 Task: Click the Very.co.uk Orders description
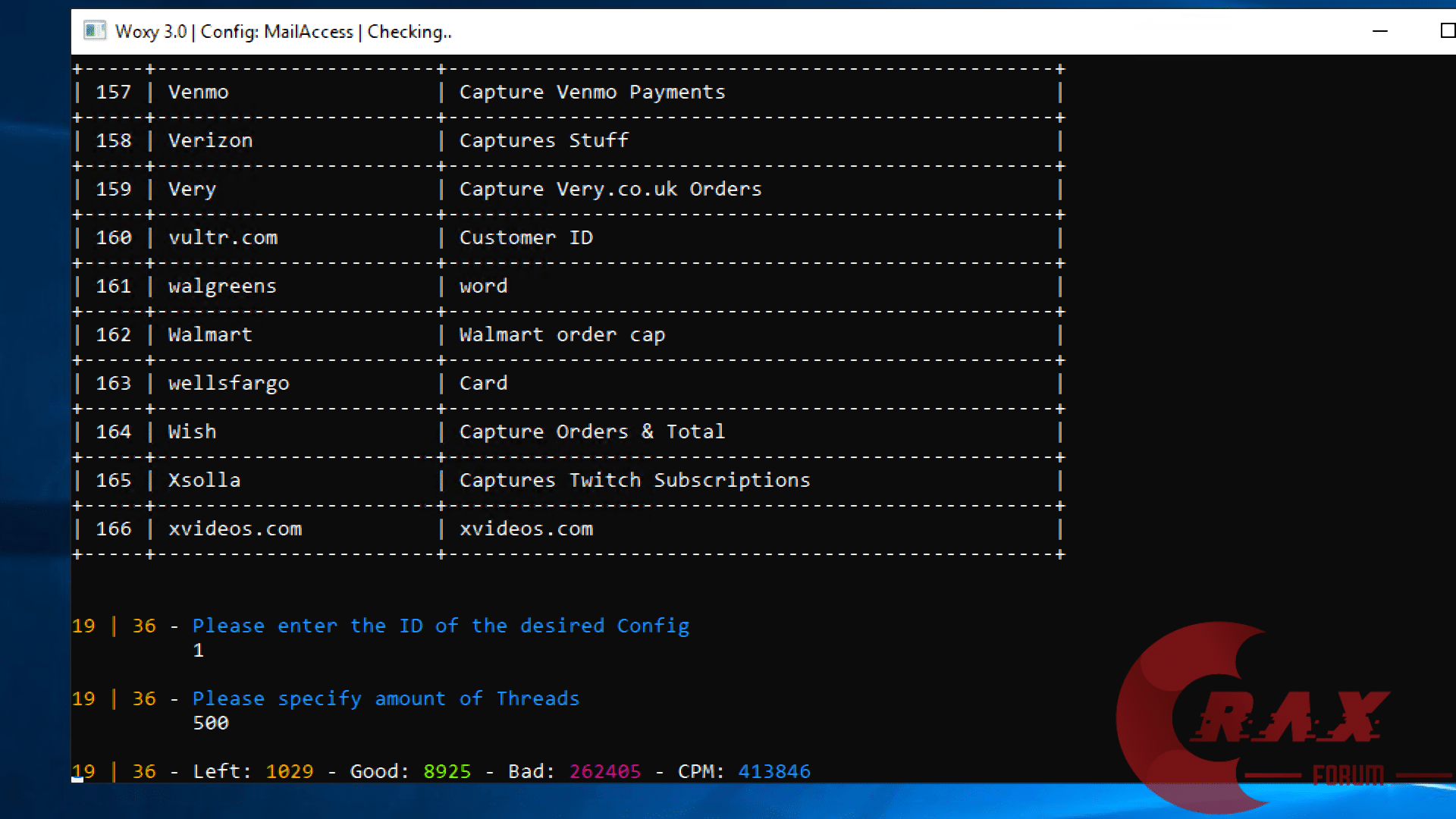(610, 190)
